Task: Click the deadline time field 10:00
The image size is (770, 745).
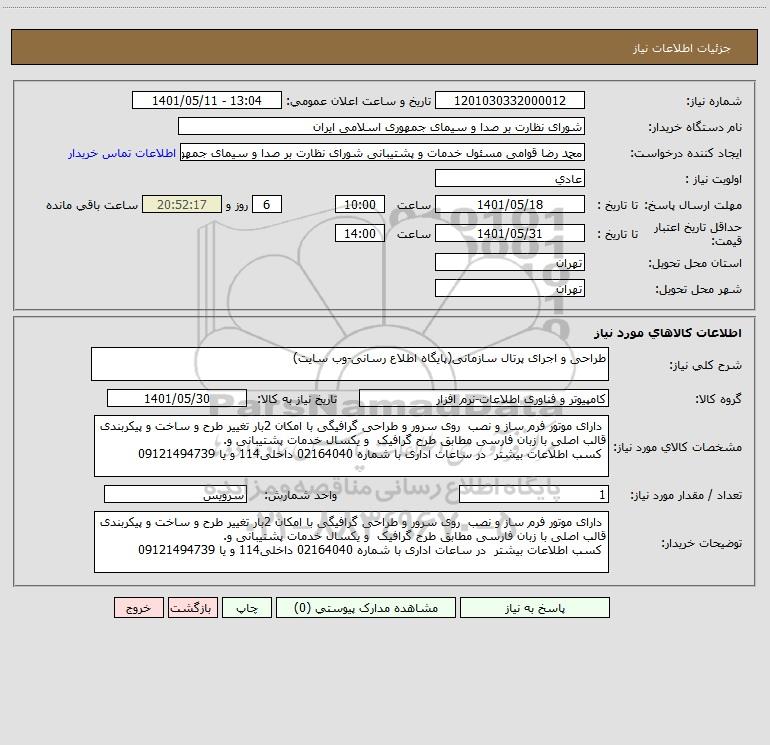Action: [359, 204]
